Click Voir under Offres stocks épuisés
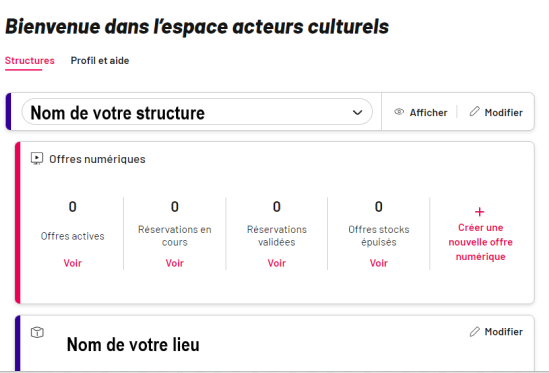549x373 pixels. click(379, 263)
